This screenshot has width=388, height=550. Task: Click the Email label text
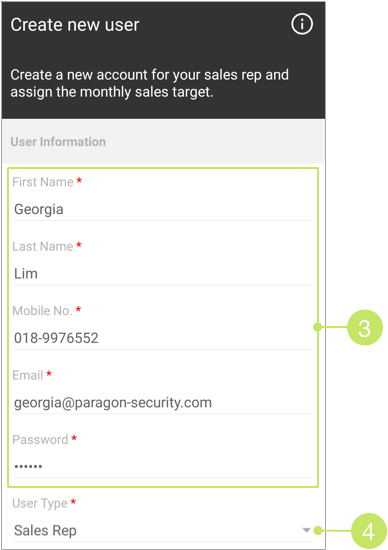tap(28, 375)
